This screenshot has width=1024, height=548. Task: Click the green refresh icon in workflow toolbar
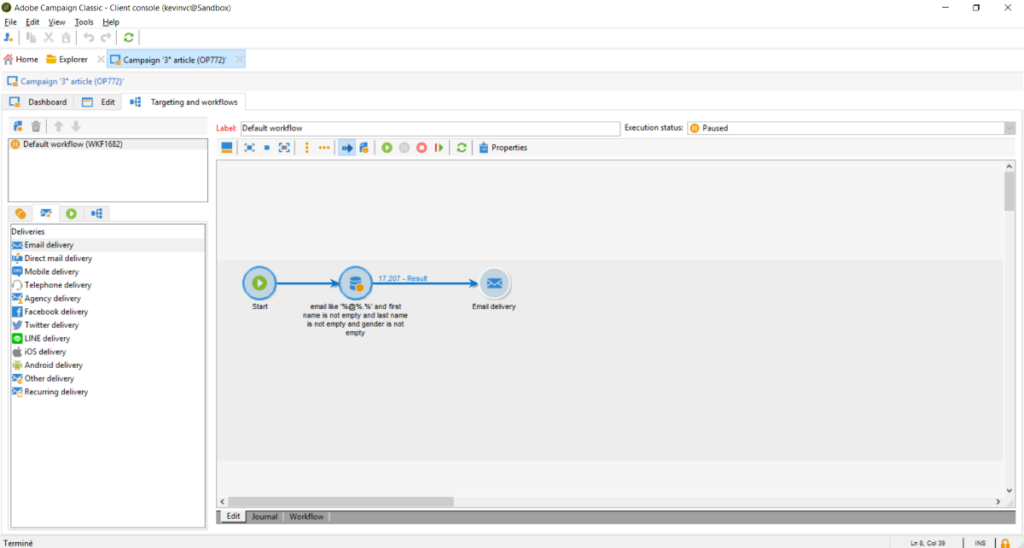tap(461, 148)
